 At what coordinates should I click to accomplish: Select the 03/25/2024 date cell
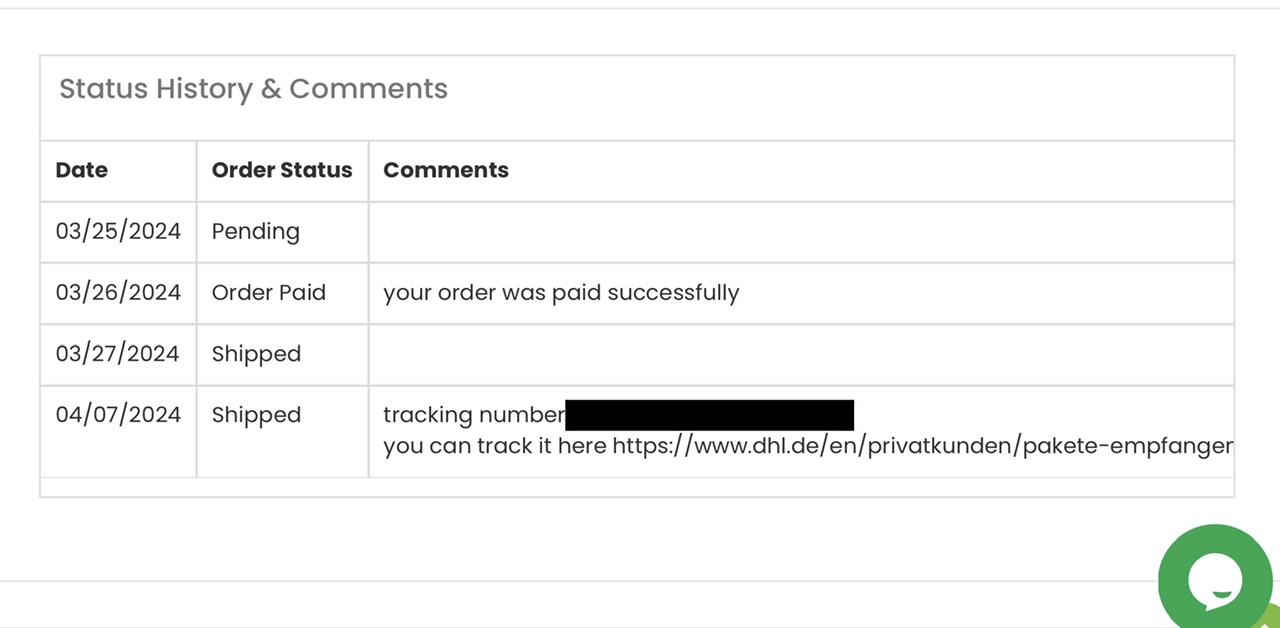118,231
